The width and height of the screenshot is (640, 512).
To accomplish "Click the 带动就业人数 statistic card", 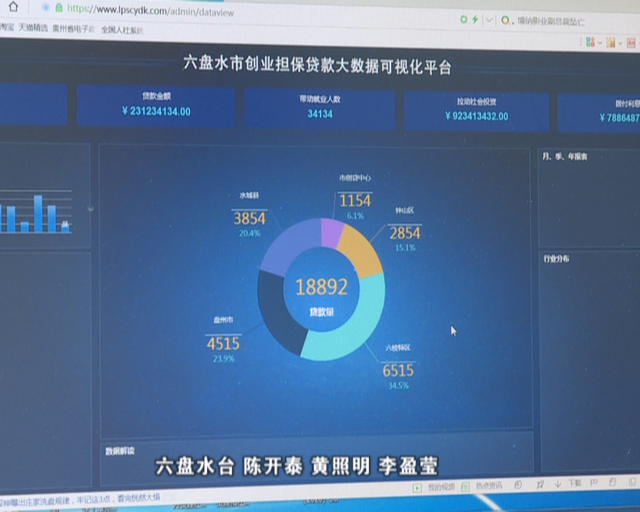I will (320, 108).
